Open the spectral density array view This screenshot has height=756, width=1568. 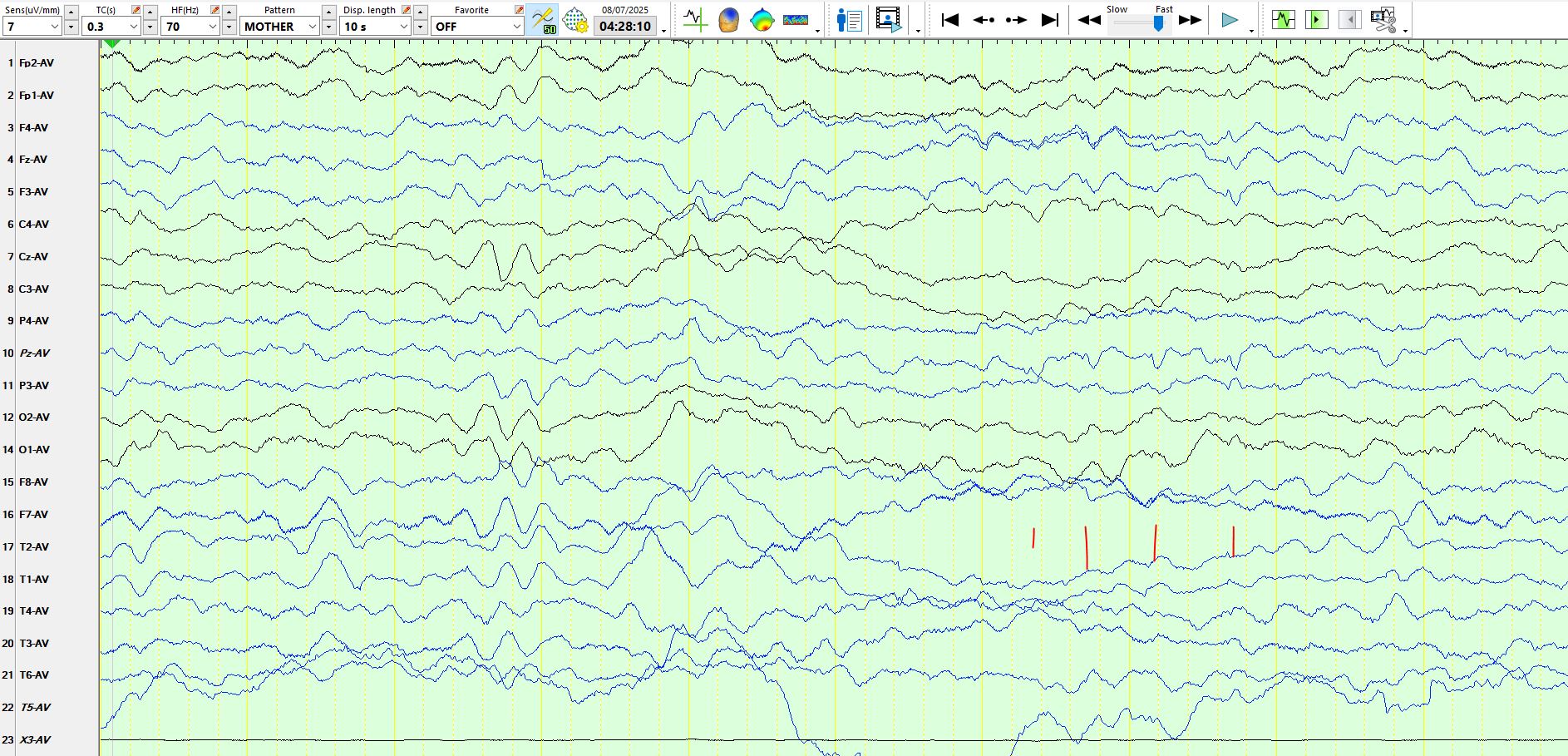pos(796,20)
